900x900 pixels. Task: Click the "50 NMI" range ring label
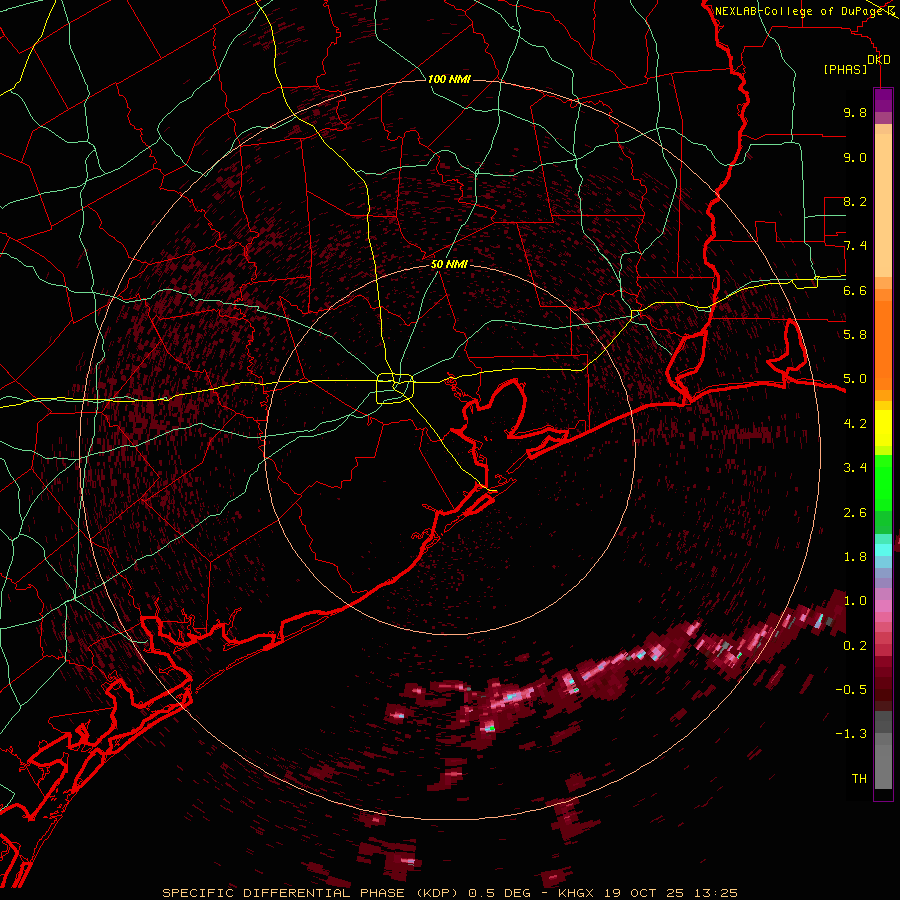coord(449,265)
